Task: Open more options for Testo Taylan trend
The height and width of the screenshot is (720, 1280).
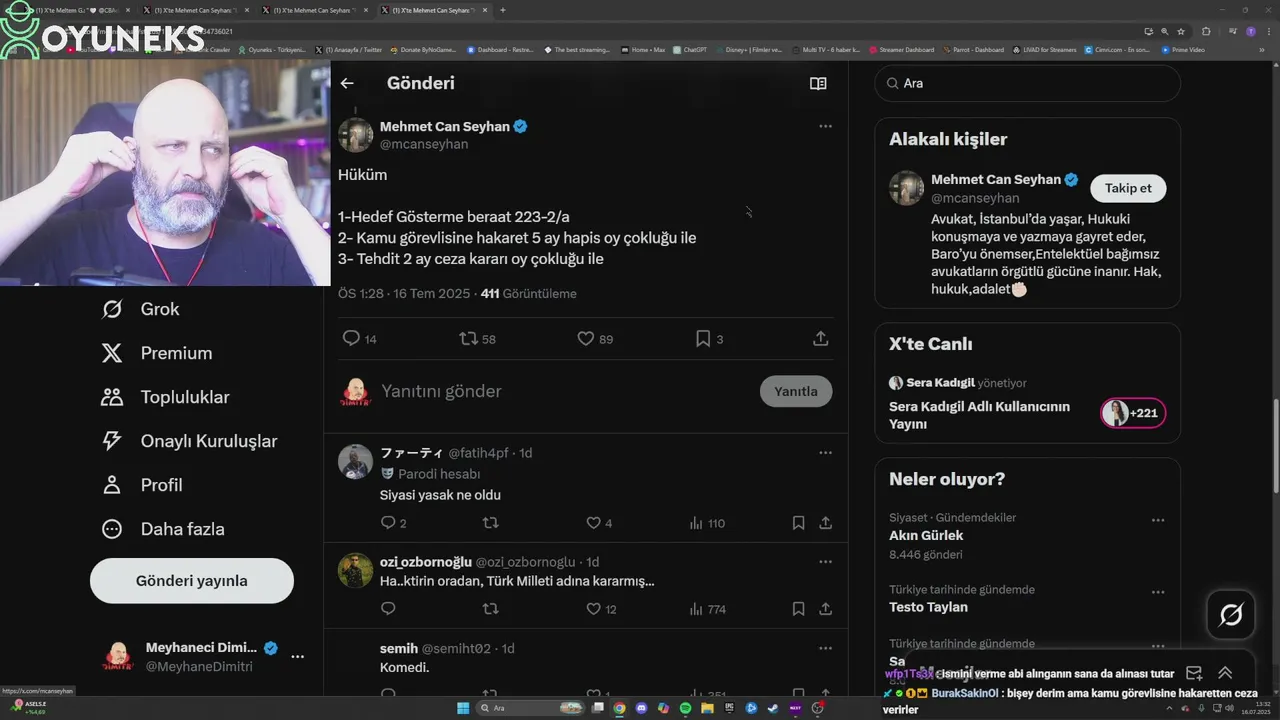Action: (1158, 592)
